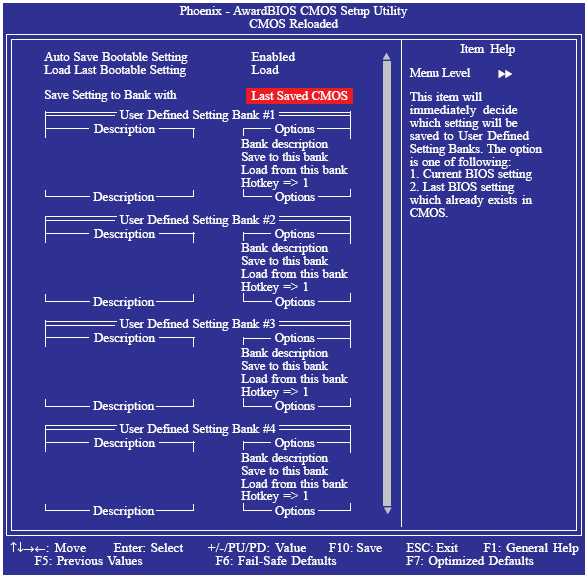This screenshot has height=578, width=588.
Task: Click the scrollbar down arrow
Action: tap(387, 510)
